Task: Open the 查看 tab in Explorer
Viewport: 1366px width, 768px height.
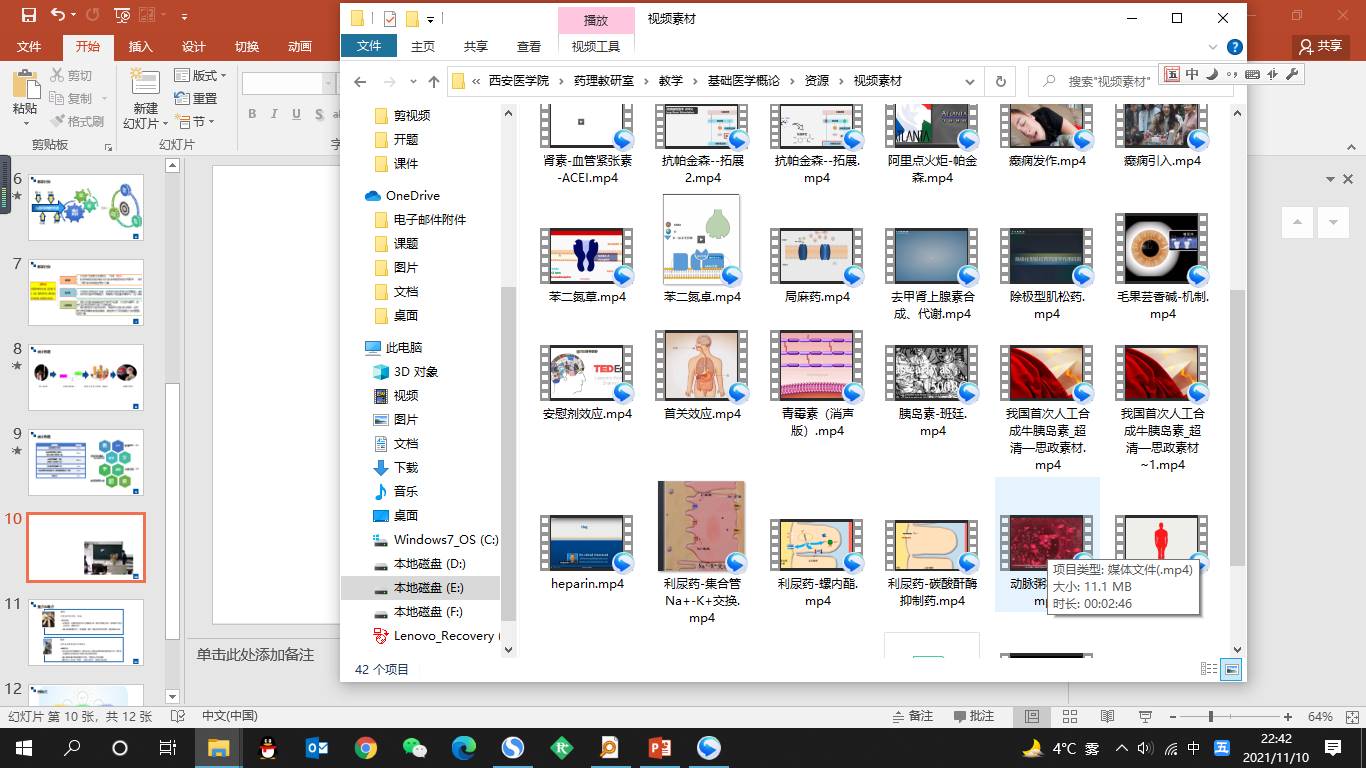Action: coord(528,47)
